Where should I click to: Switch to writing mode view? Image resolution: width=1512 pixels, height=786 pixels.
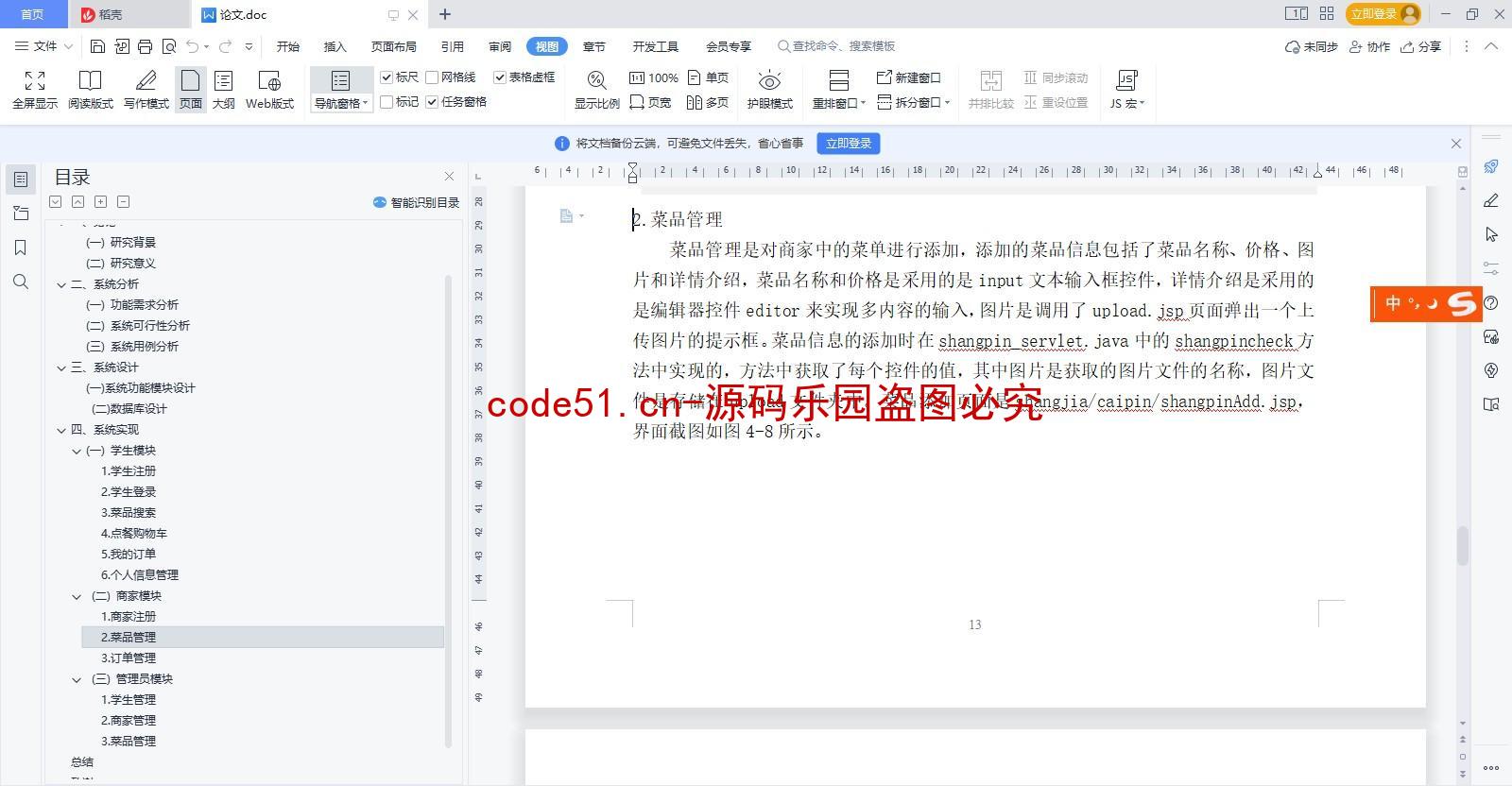point(146,90)
